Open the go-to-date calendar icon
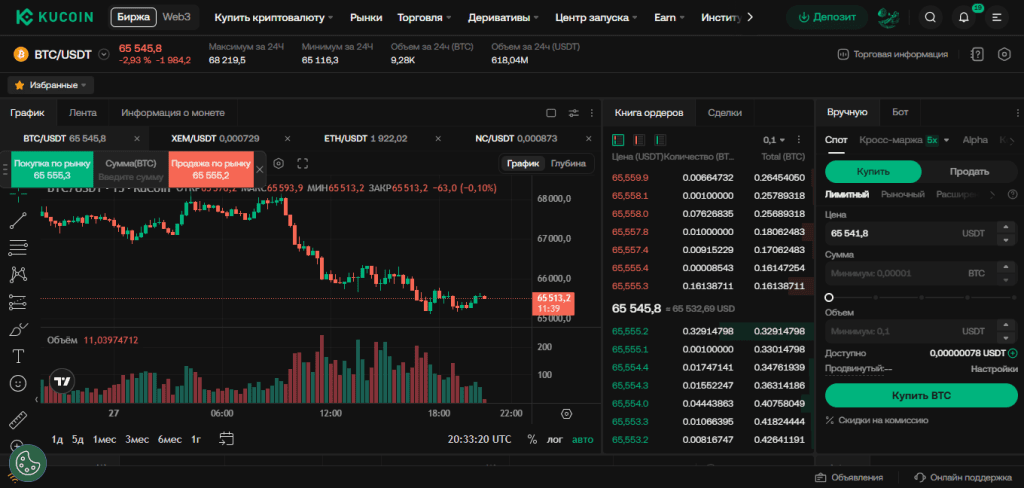The width and height of the screenshot is (1024, 488). (227, 439)
